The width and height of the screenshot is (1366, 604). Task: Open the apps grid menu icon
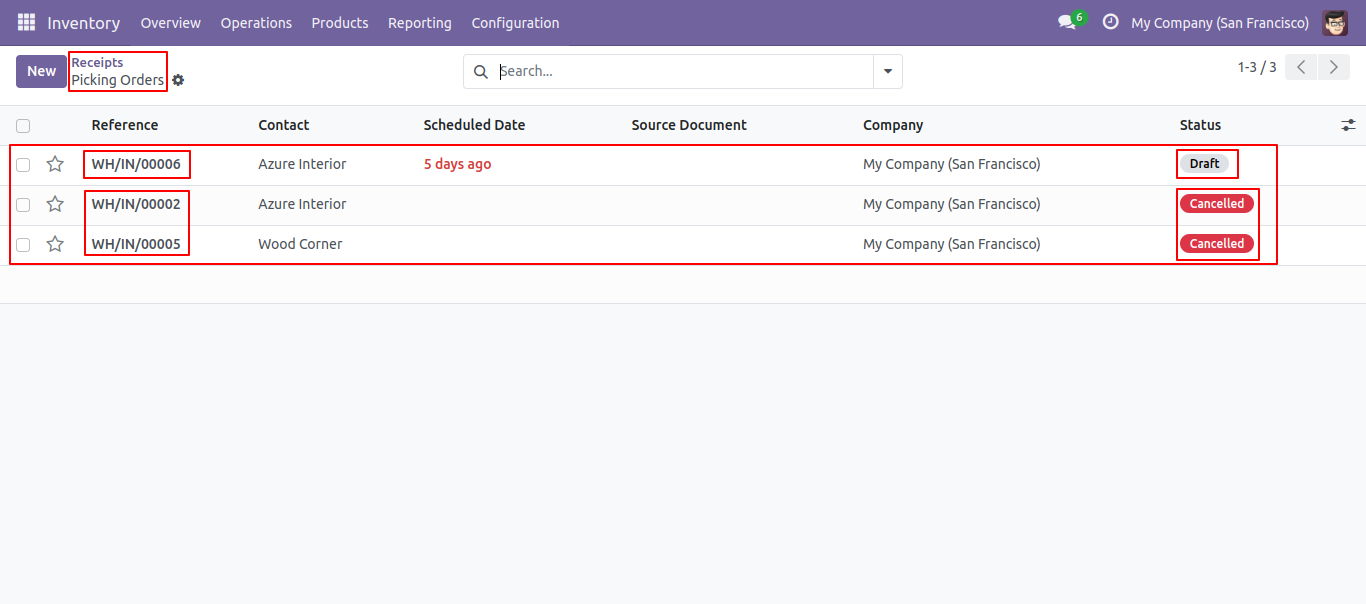tap(26, 22)
